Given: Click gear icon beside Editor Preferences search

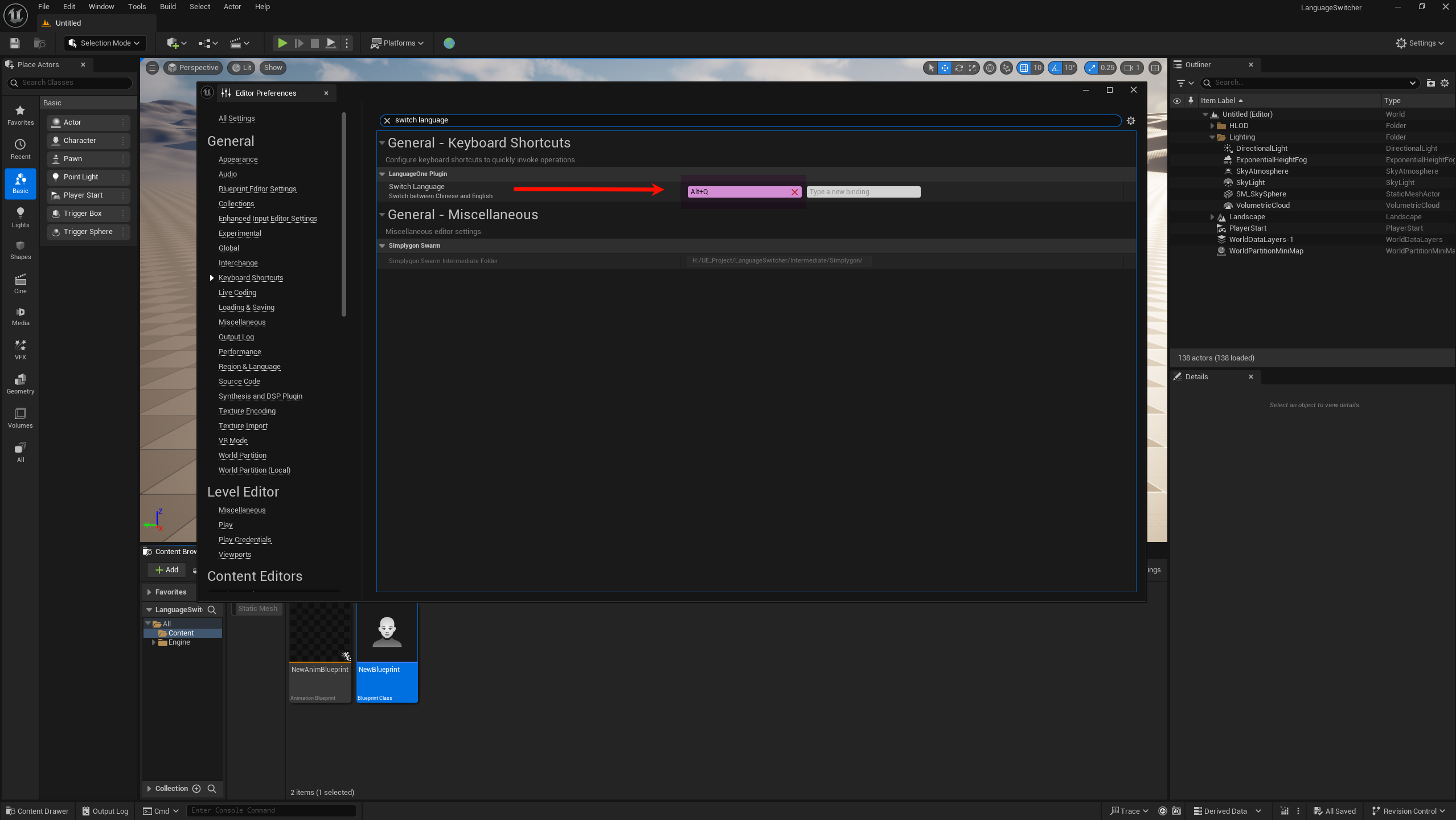Looking at the screenshot, I should pos(1131,120).
